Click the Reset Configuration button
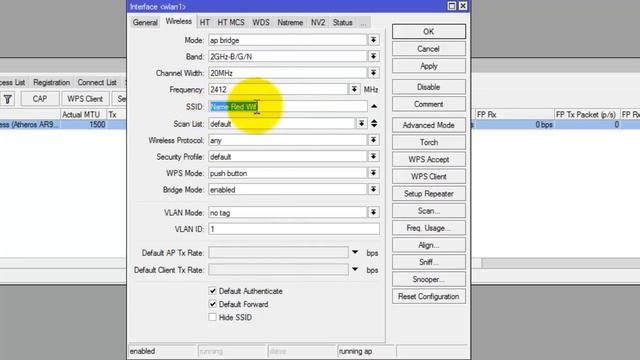640x360 pixels. click(429, 297)
